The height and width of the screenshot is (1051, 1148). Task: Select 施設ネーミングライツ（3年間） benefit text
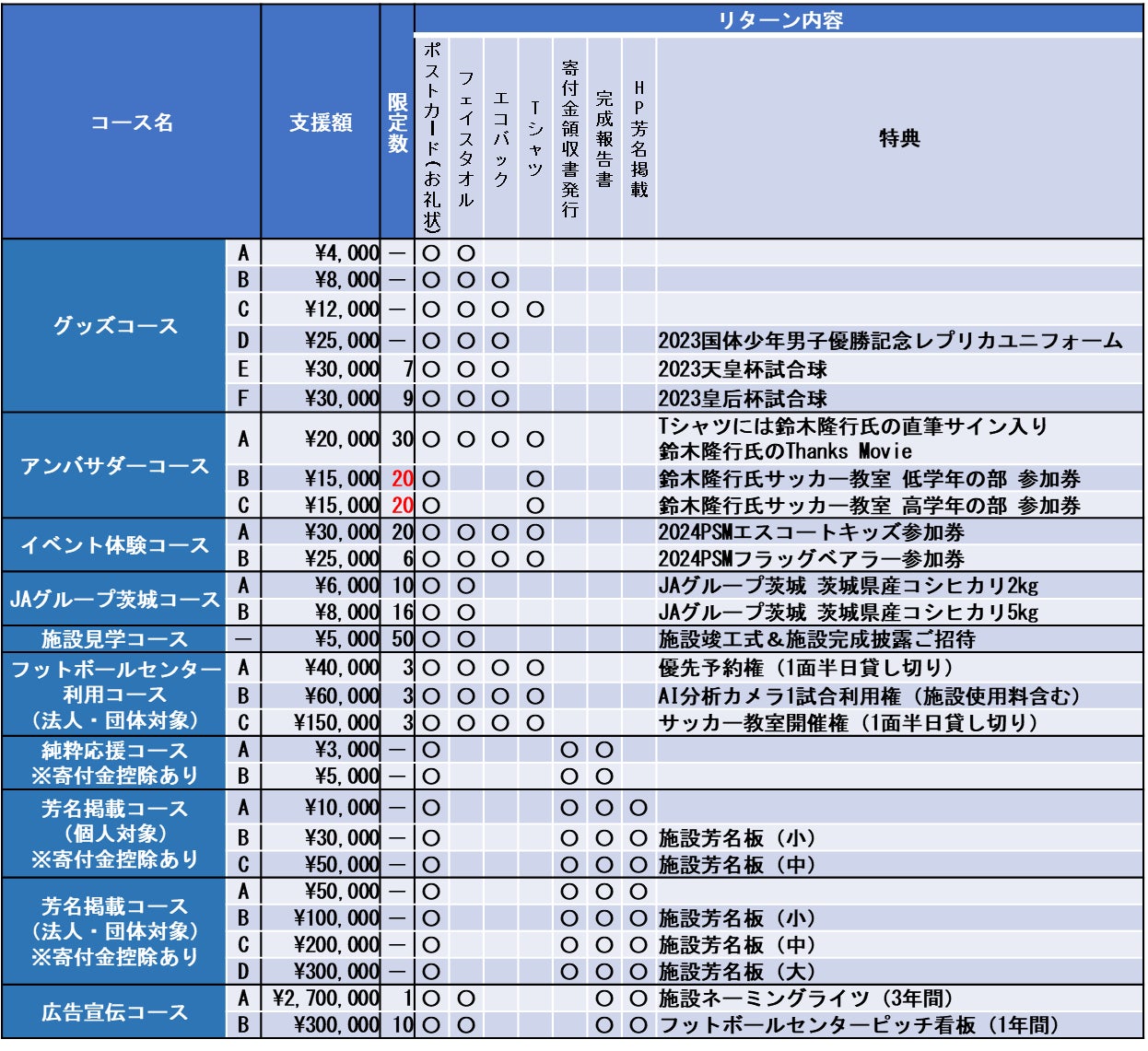[806, 998]
